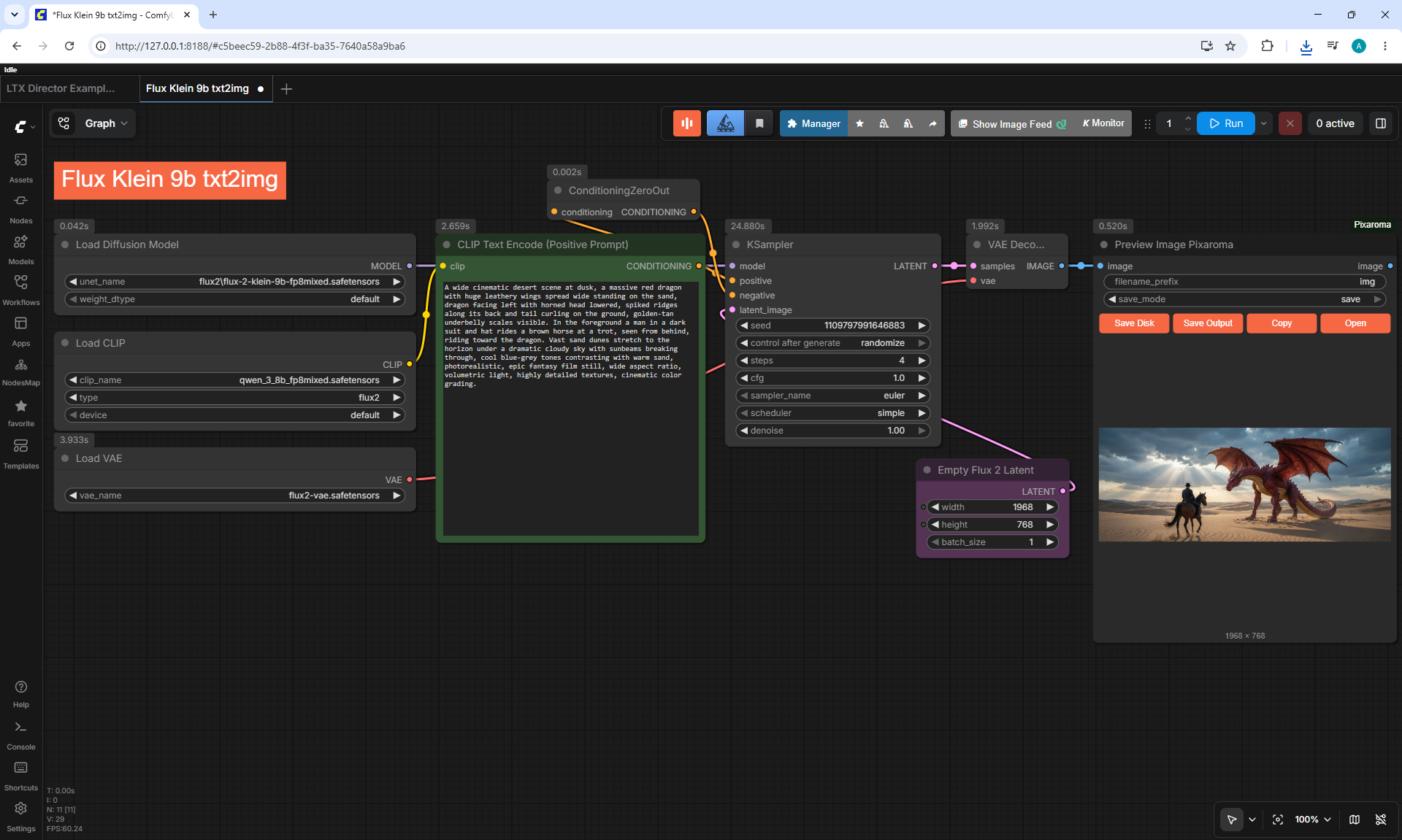
Task: Click the orange audio bars toolbar icon
Action: point(686,123)
